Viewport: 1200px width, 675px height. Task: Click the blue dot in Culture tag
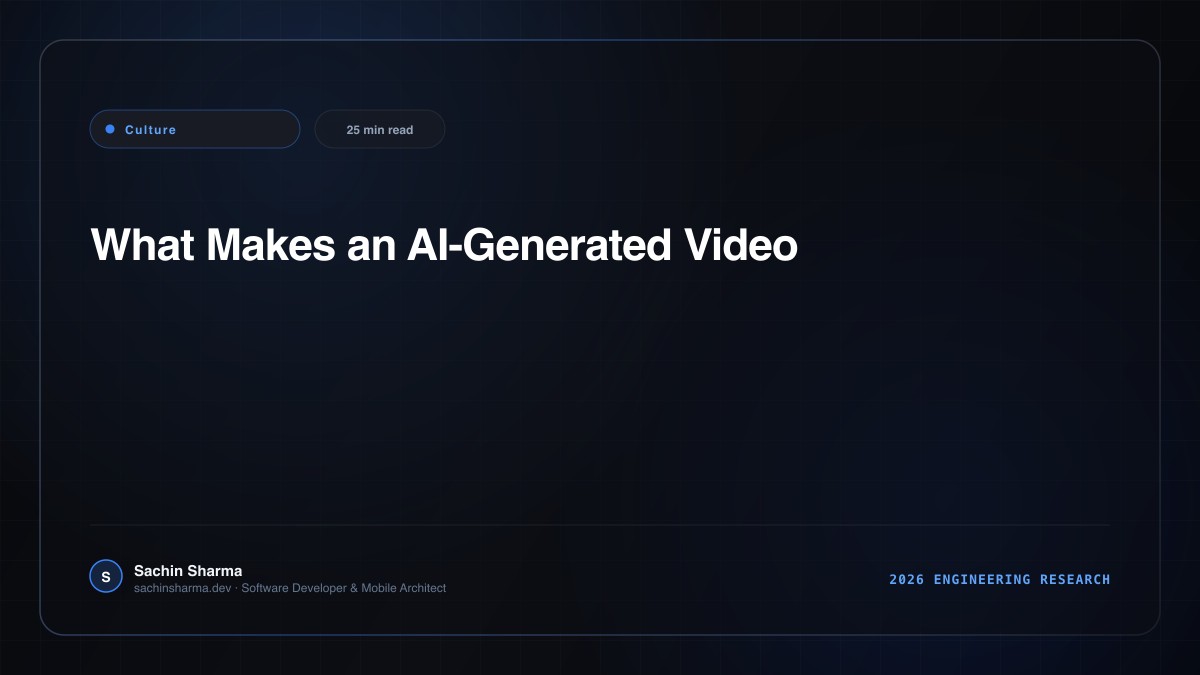pyautogui.click(x=110, y=129)
